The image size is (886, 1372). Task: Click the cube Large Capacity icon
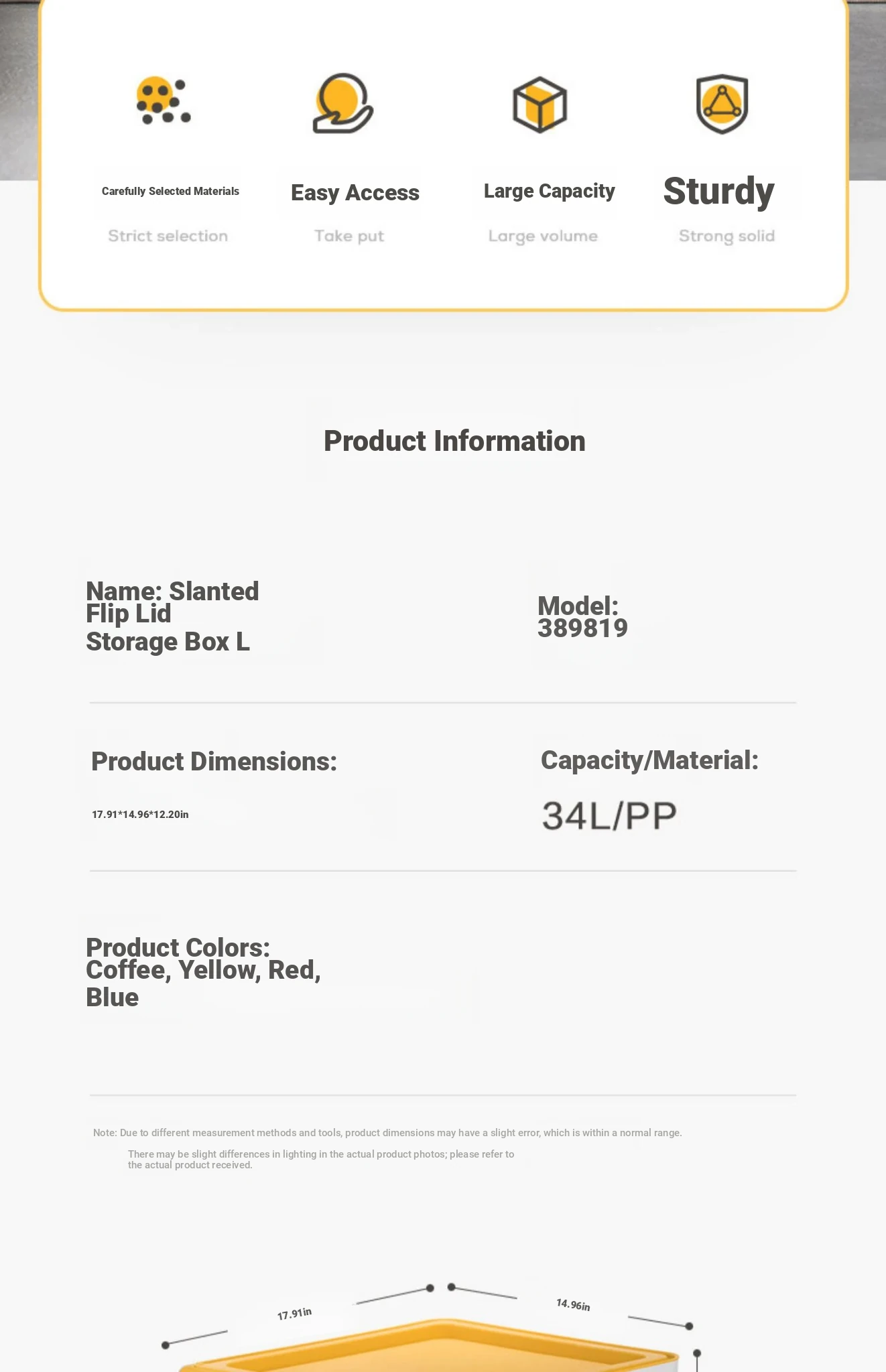point(540,105)
